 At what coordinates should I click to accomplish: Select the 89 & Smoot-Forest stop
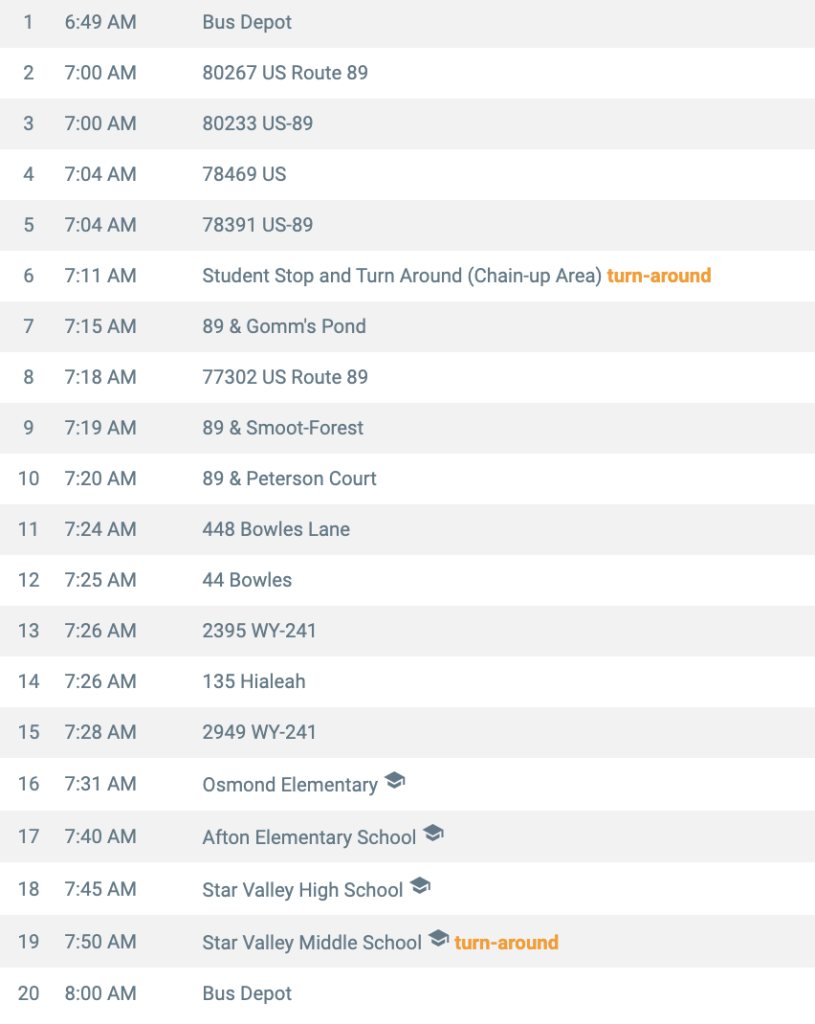coord(283,428)
